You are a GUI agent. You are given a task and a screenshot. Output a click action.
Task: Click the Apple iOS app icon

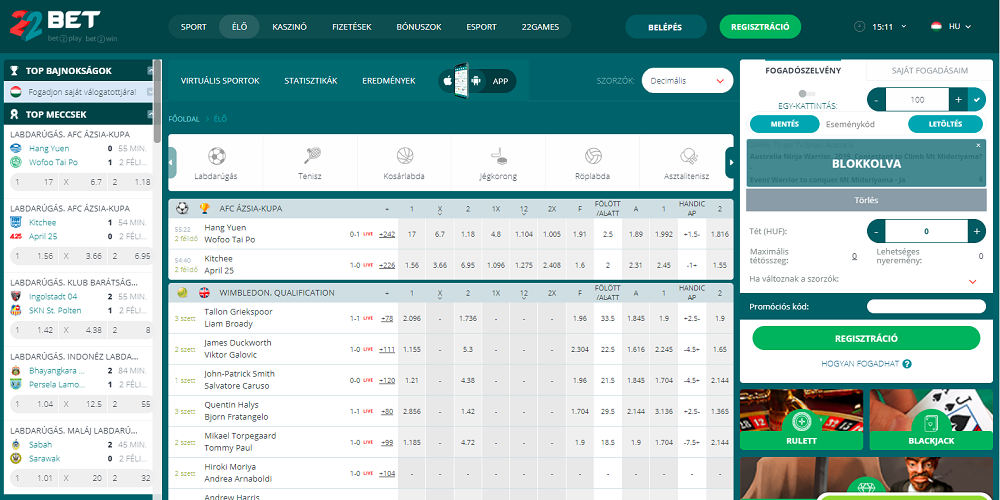click(447, 81)
